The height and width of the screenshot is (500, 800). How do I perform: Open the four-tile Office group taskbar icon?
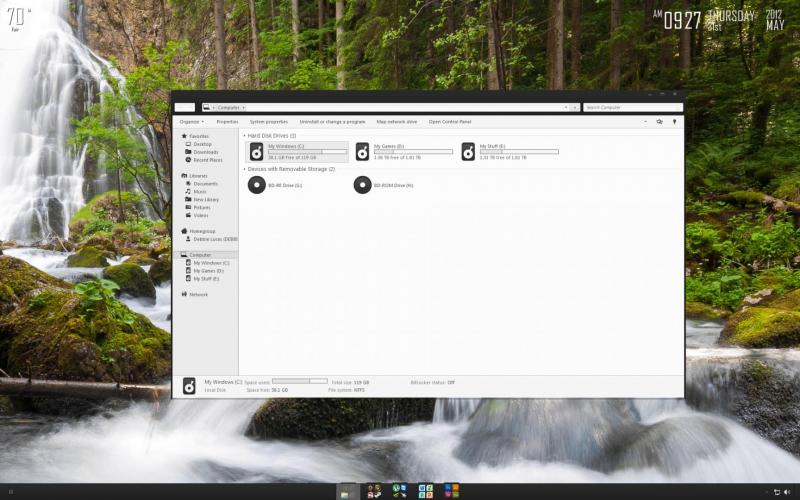click(426, 492)
